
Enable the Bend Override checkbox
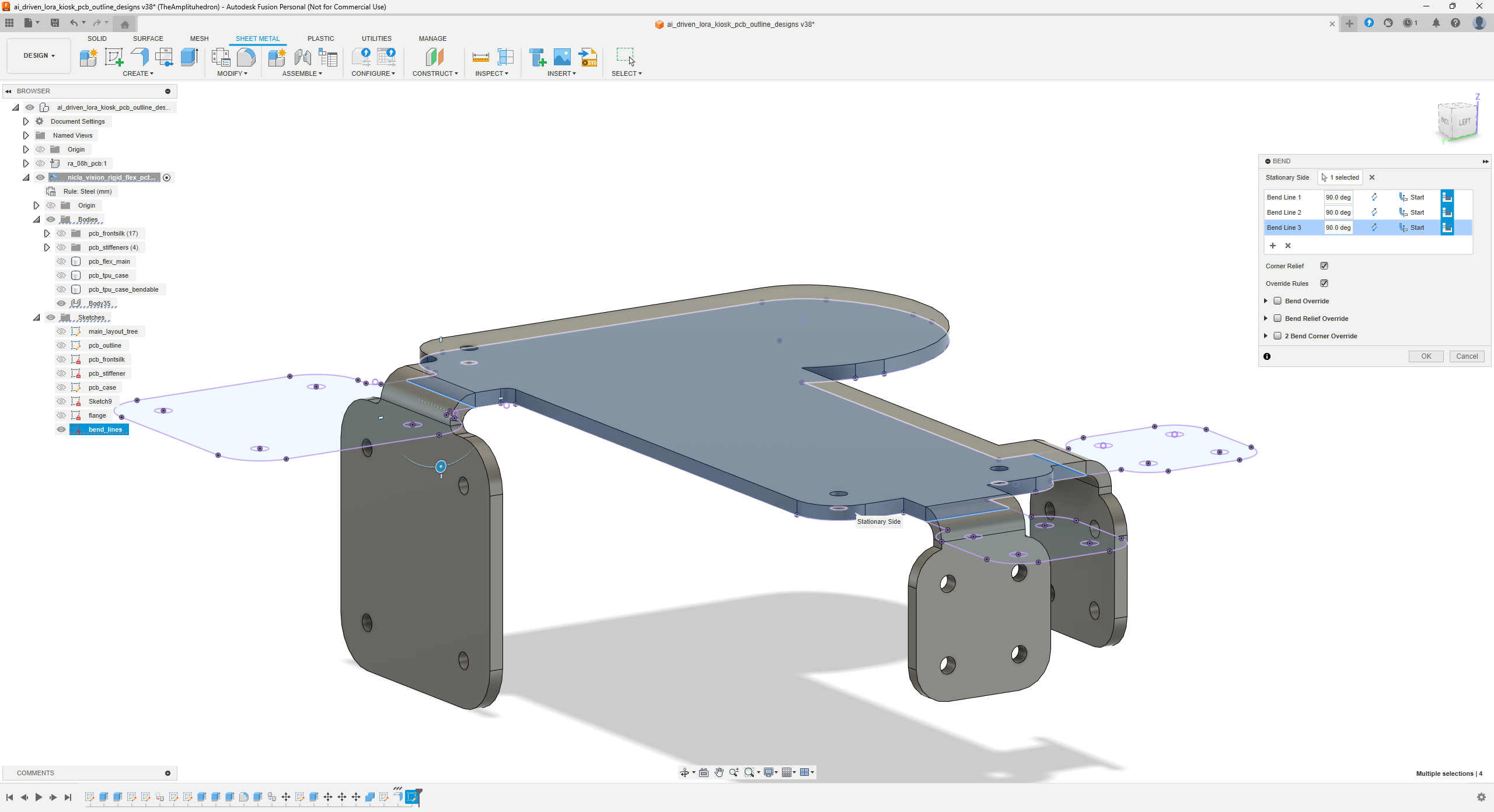1277,301
